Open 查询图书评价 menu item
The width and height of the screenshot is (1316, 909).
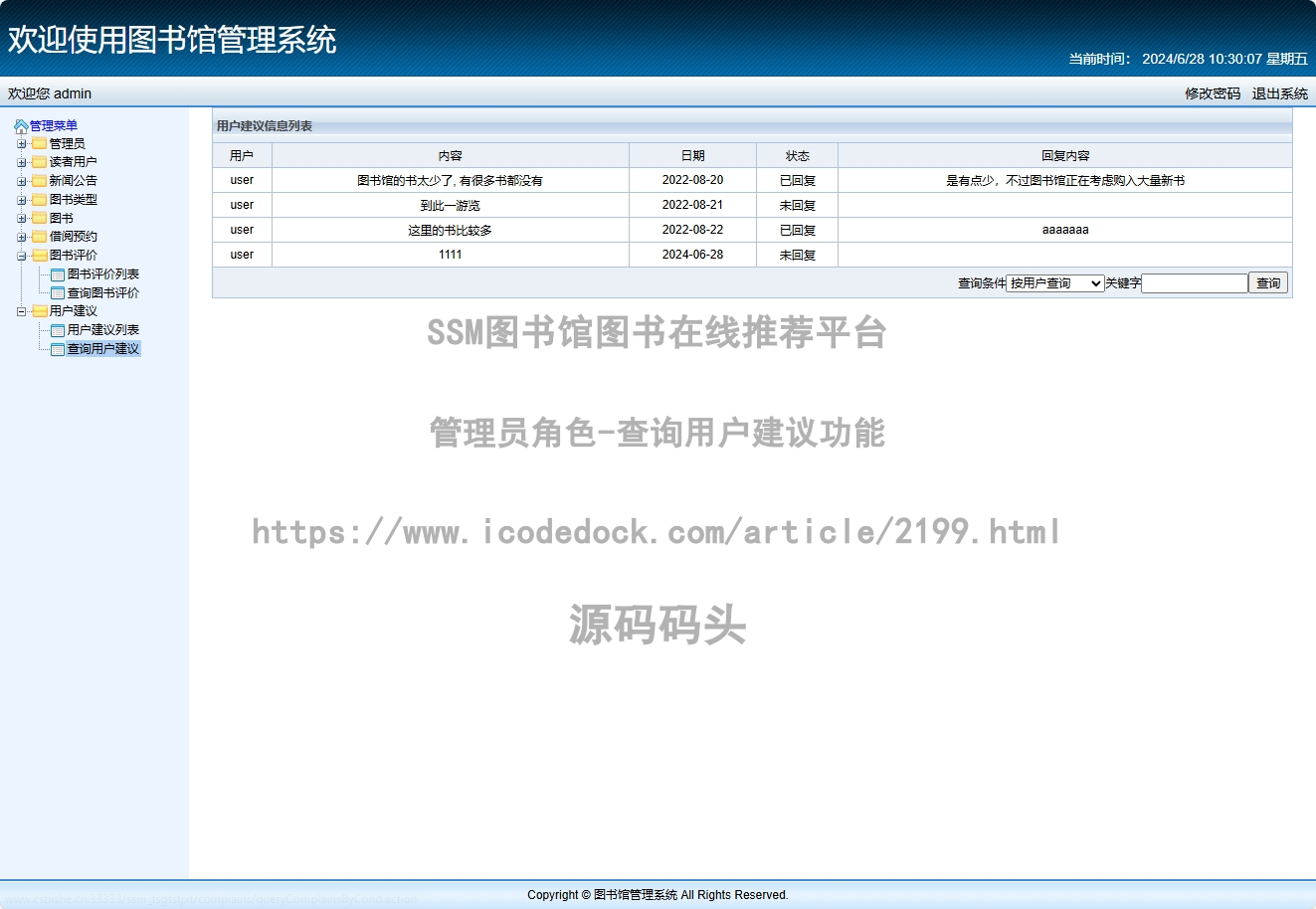point(103,293)
